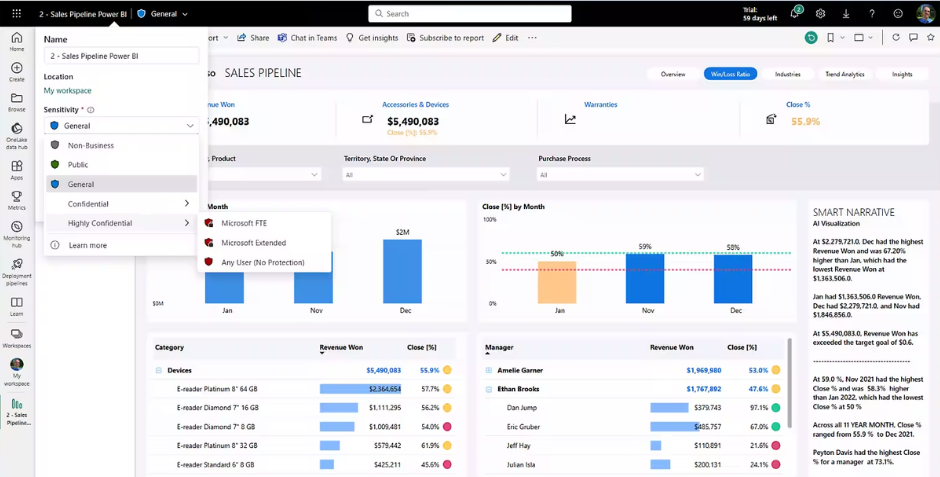Expand header General label chevron

(185, 14)
